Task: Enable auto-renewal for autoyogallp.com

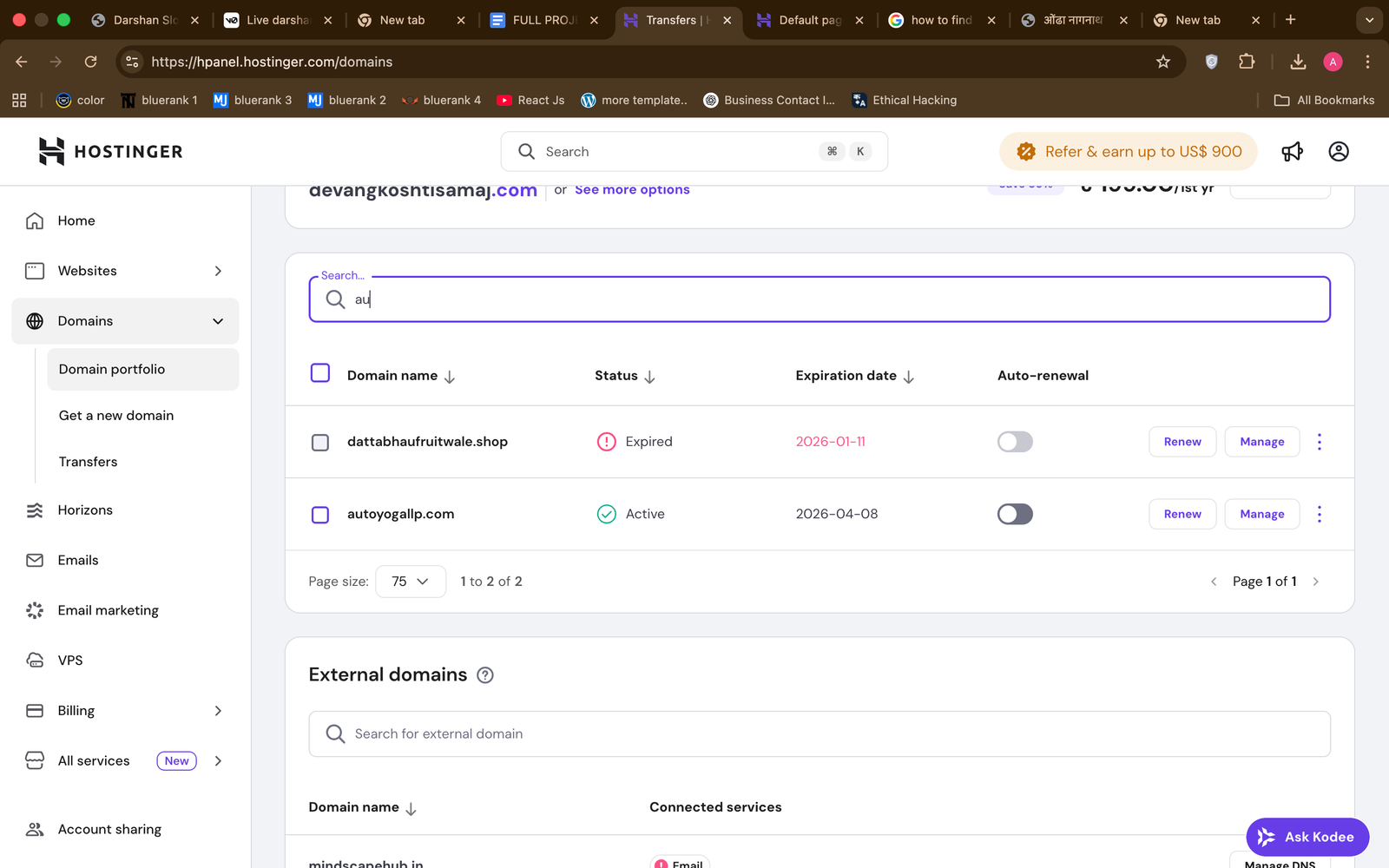Action: coord(1014,514)
